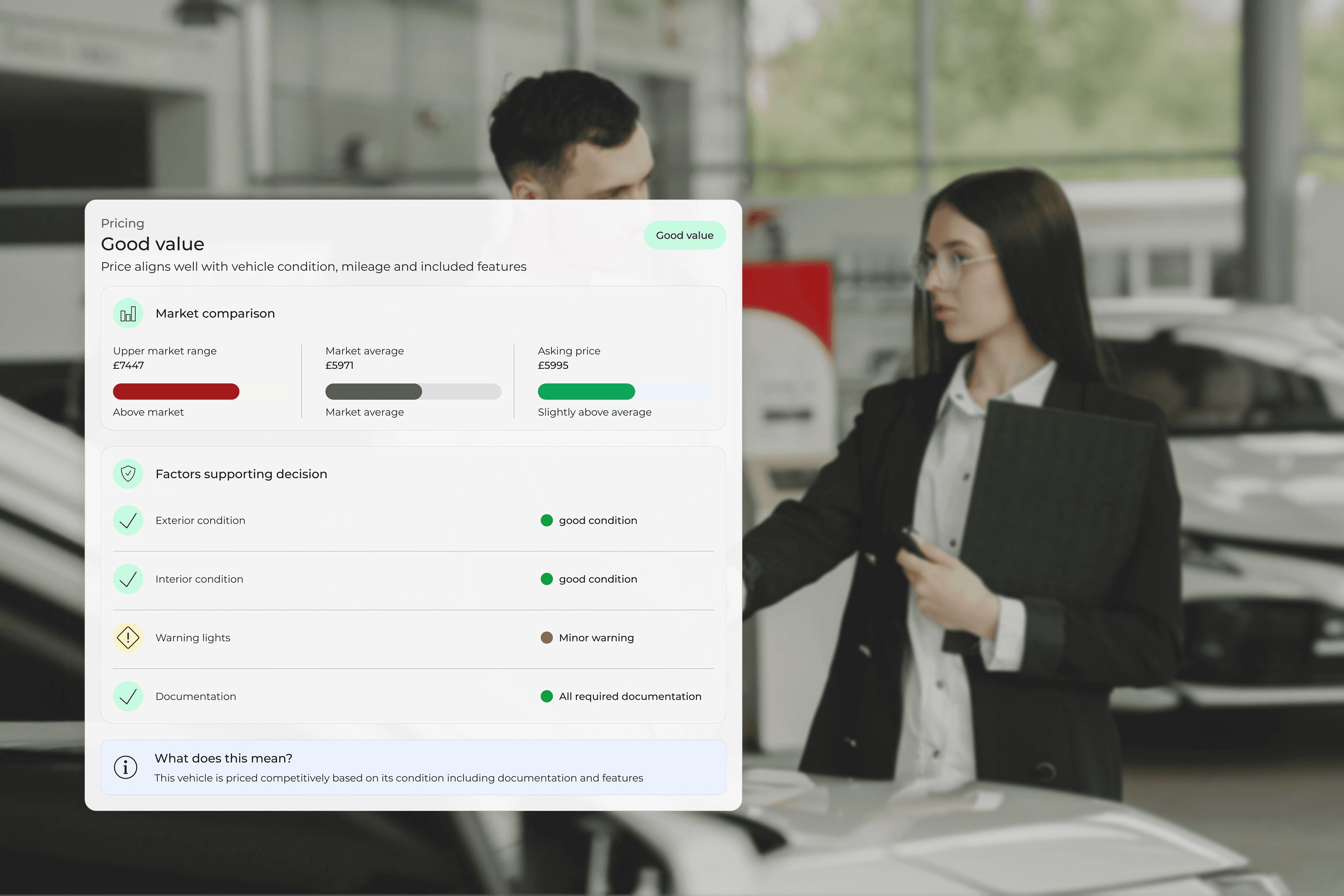Viewport: 1344px width, 896px height.
Task: Click the £7447 value
Action: tap(129, 365)
